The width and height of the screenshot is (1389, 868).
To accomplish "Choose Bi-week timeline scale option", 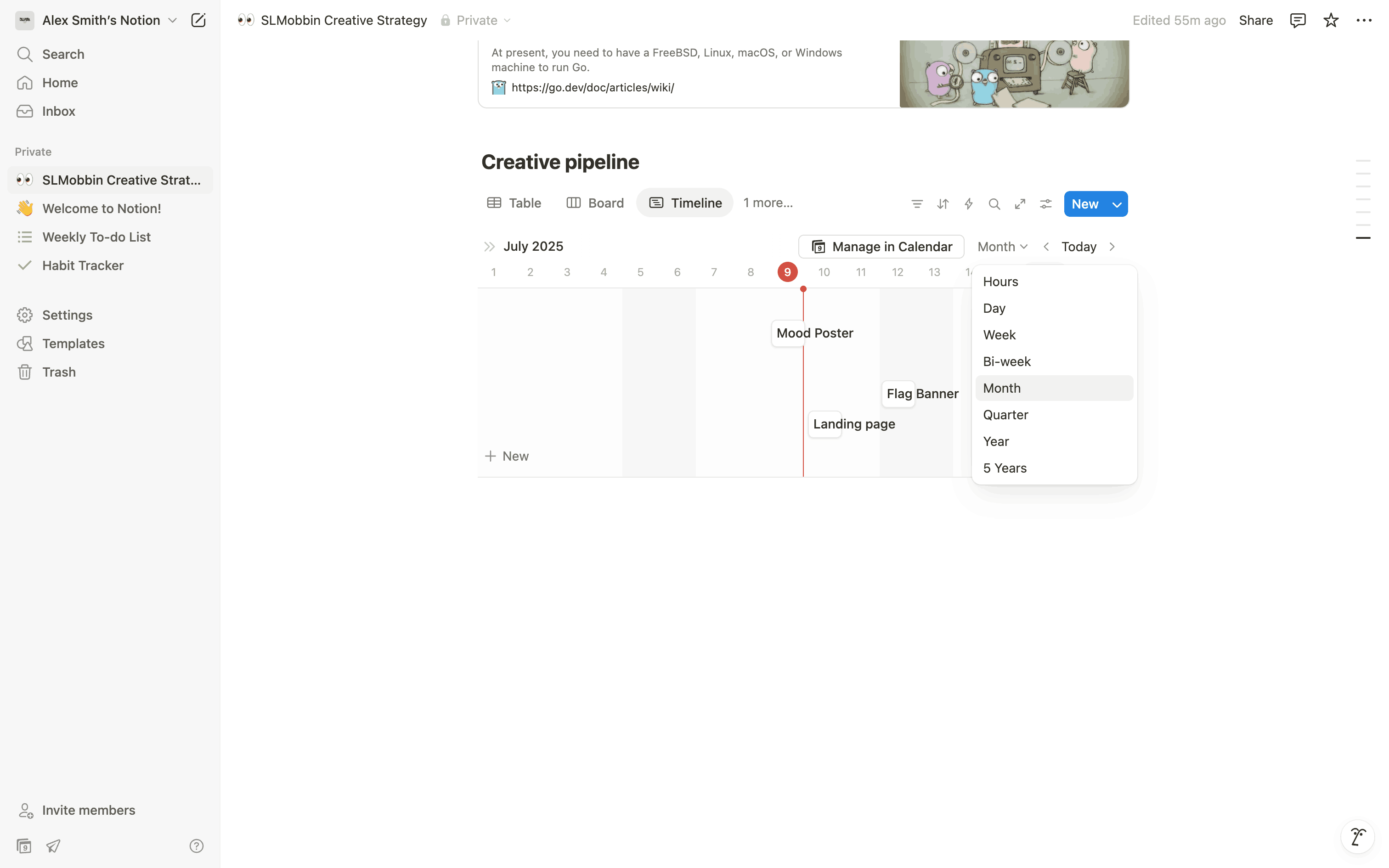I will pos(1007,361).
